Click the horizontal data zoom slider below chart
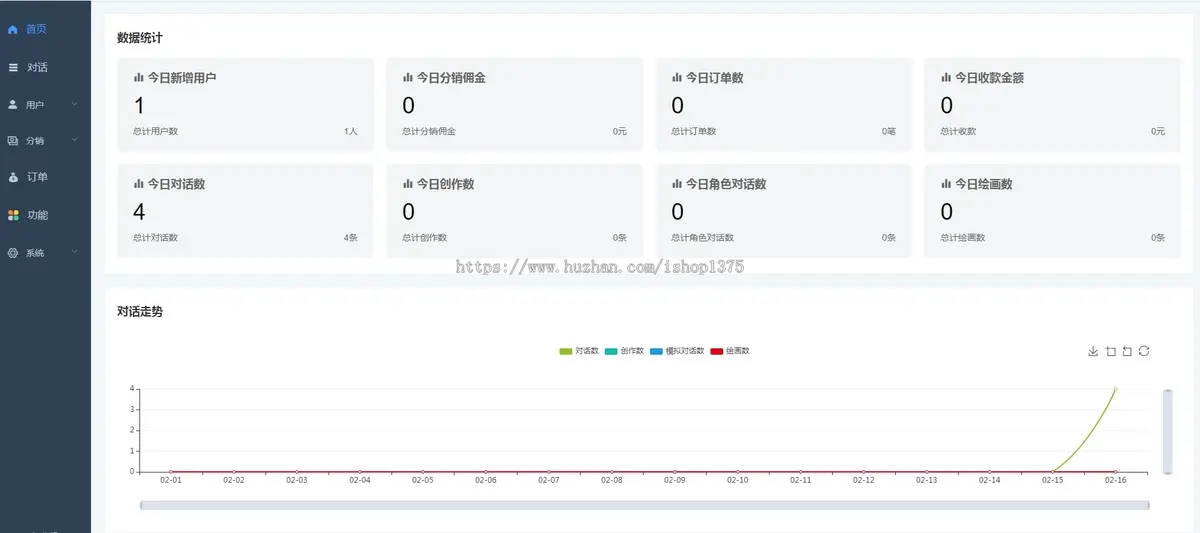 644,505
